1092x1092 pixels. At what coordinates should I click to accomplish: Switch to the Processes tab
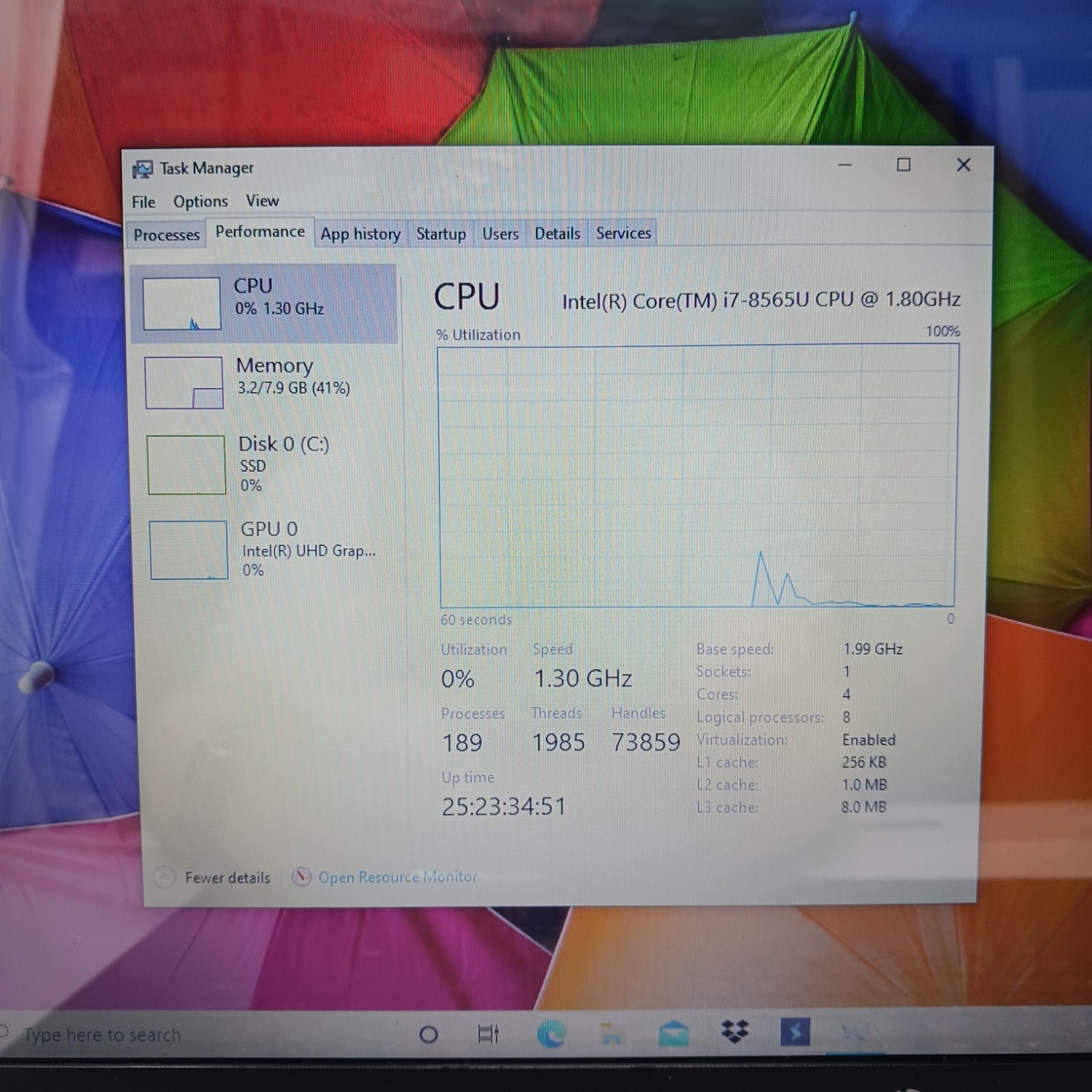click(x=166, y=235)
